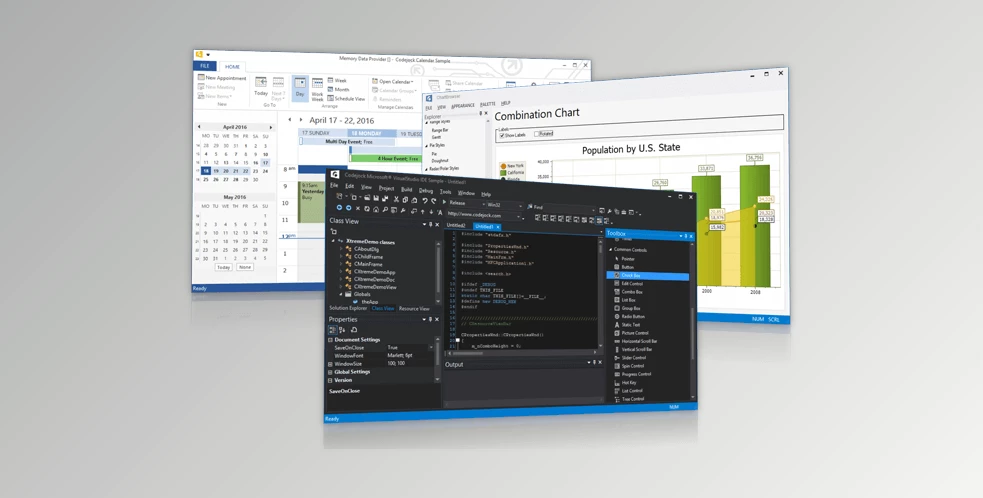983x498 pixels.
Task: Collapse Common Controls group in Toolbox
Action: click(610, 250)
